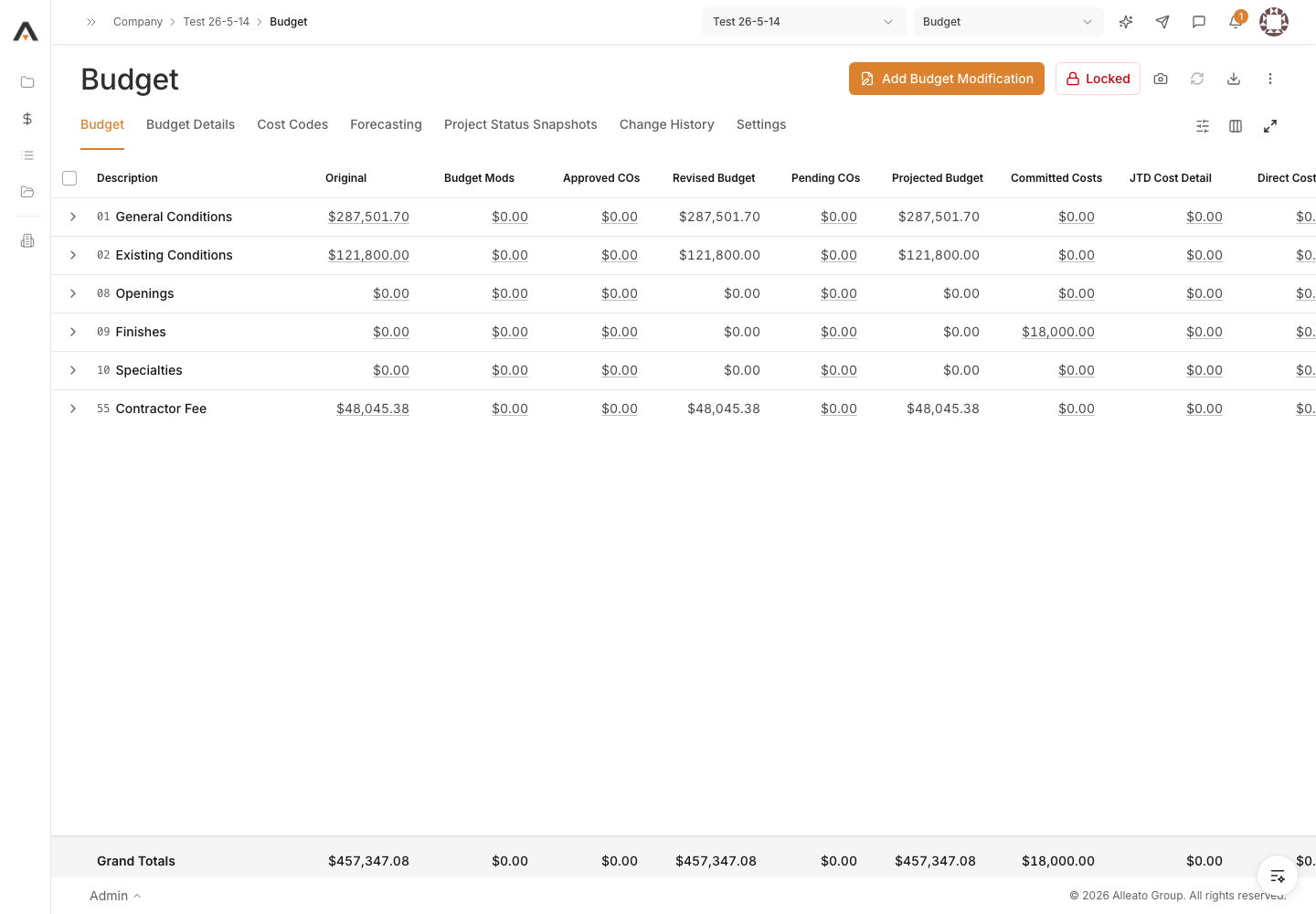Switch to the Change History tab
1316x914 pixels.
[x=666, y=124]
